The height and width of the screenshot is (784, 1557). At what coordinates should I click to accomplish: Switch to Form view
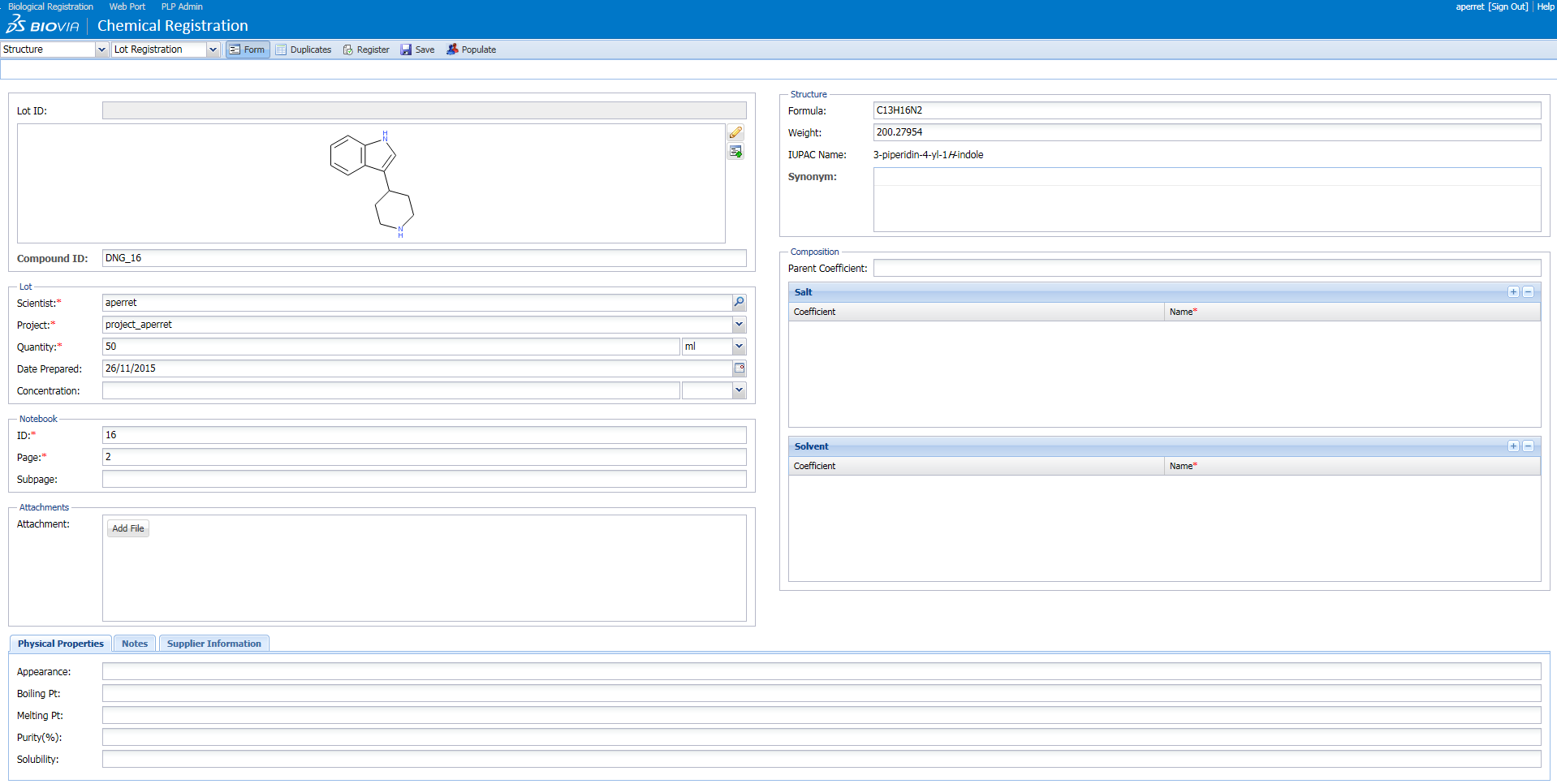248,50
